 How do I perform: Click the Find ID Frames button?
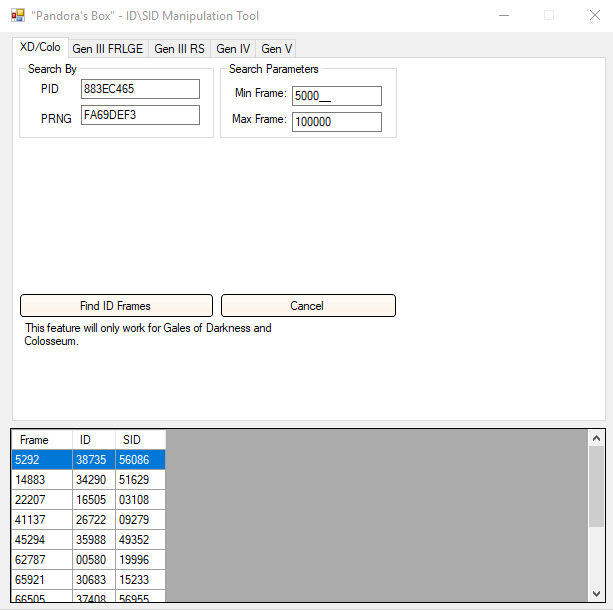click(116, 305)
